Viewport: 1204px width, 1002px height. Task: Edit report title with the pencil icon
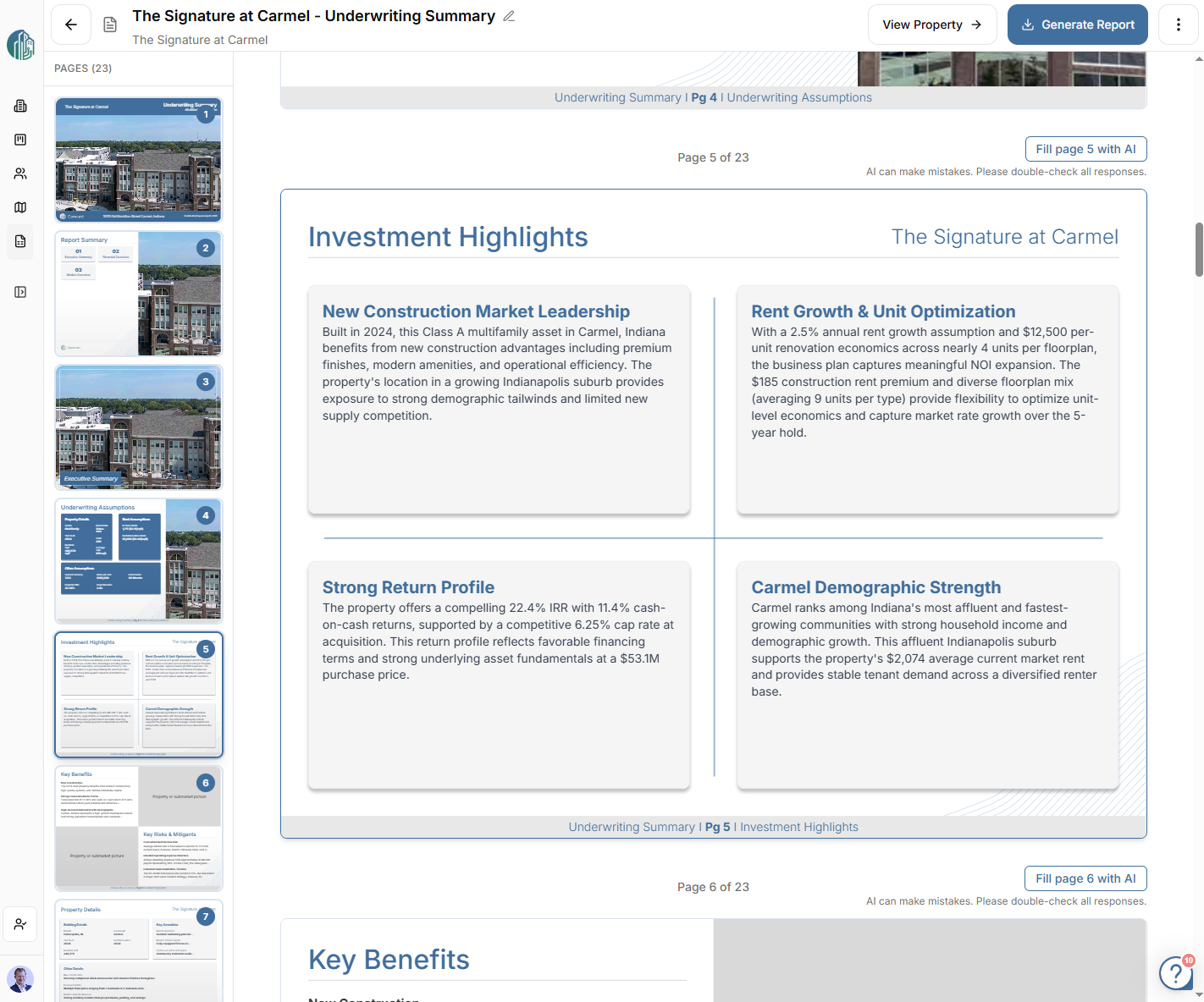(509, 16)
